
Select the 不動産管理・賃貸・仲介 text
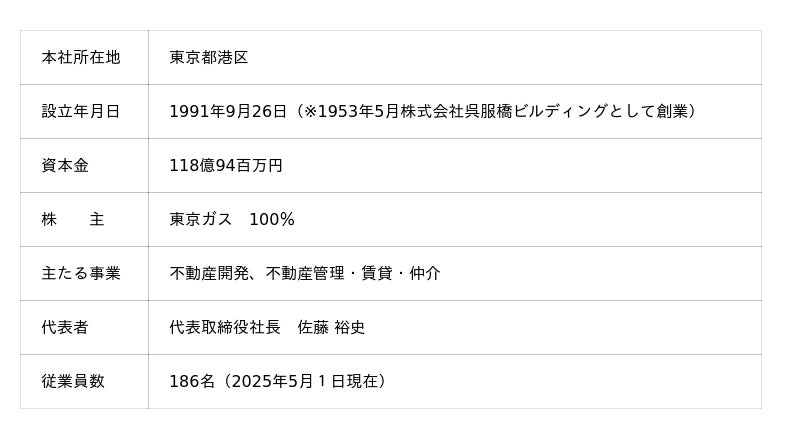tap(353, 274)
